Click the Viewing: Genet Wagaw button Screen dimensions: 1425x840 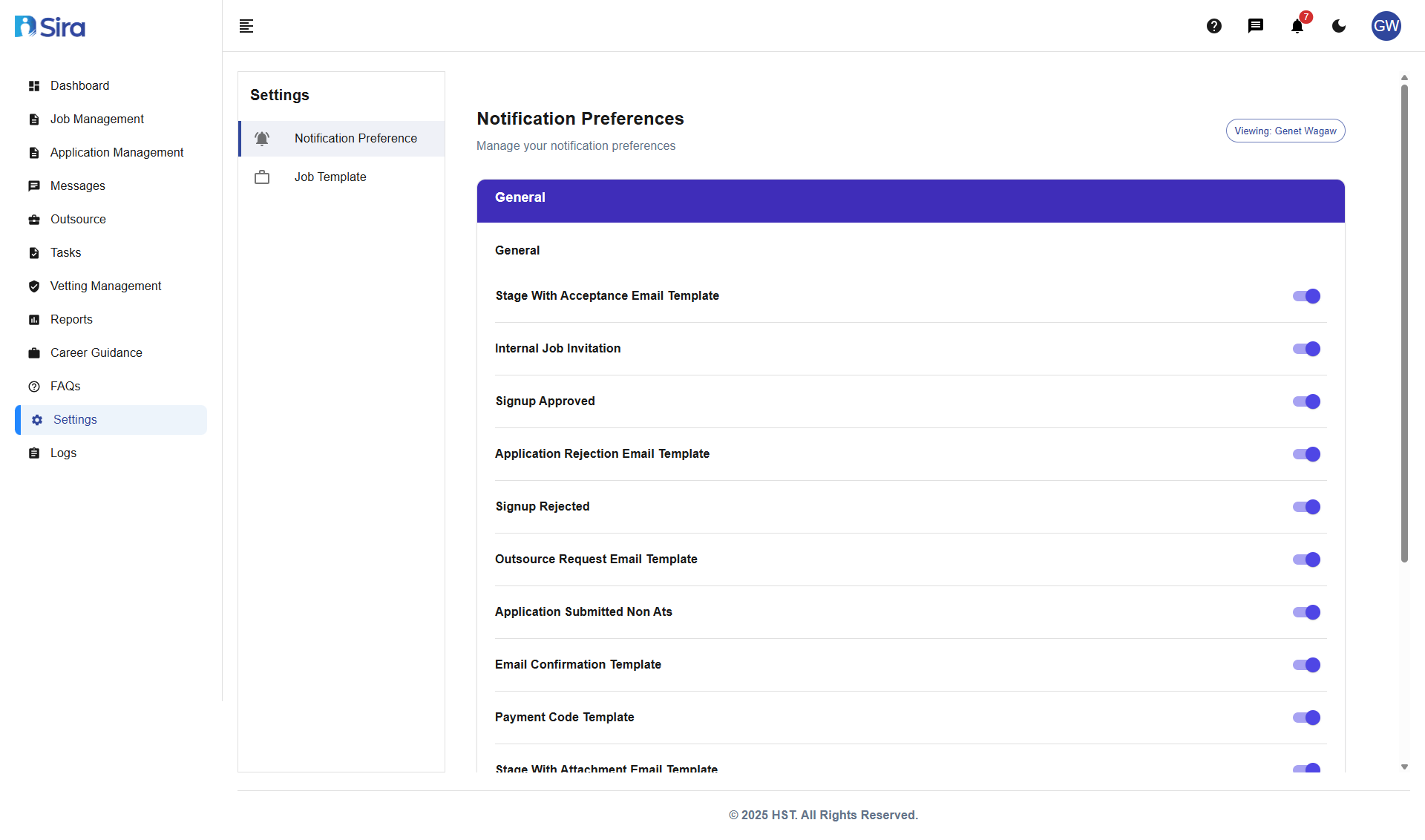coord(1285,131)
